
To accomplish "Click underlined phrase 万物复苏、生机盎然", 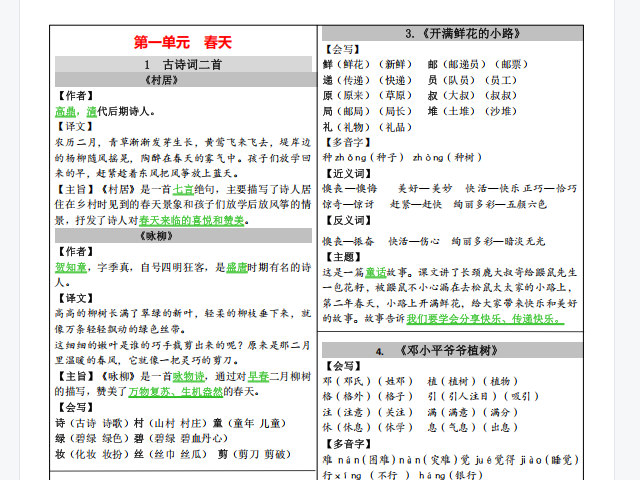I will pyautogui.click(x=176, y=392).
